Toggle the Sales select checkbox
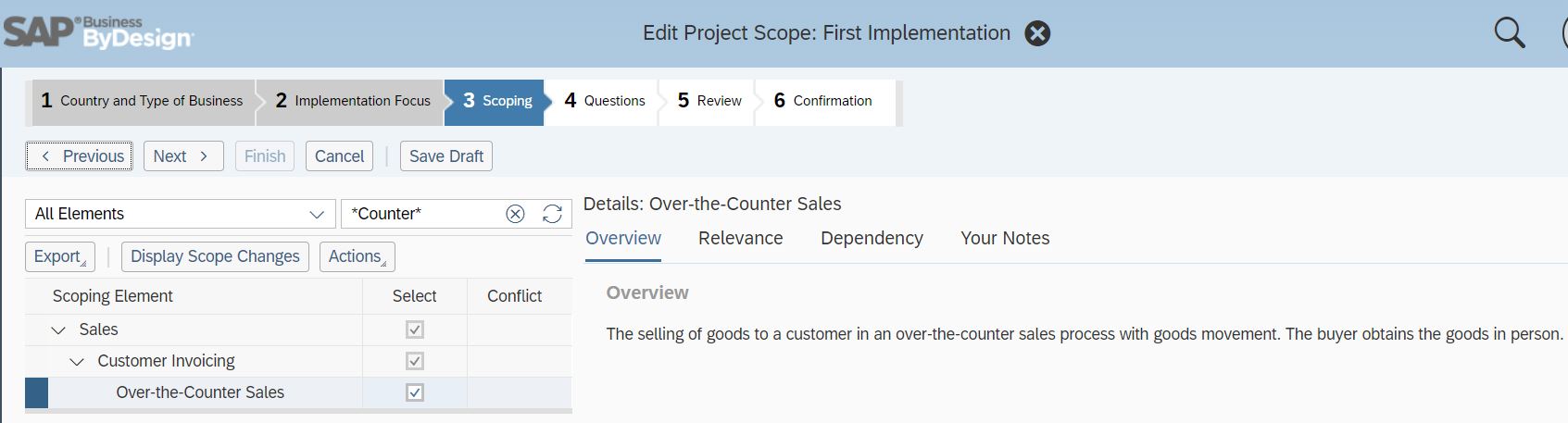This screenshot has height=423, width=1568. [415, 330]
